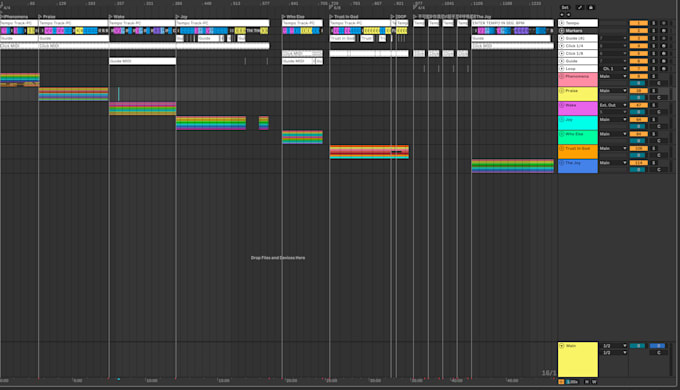Image resolution: width=680 pixels, height=390 pixels.
Task: Select the Guide MIDI clip under Wake
Action: pyautogui.click(x=142, y=61)
